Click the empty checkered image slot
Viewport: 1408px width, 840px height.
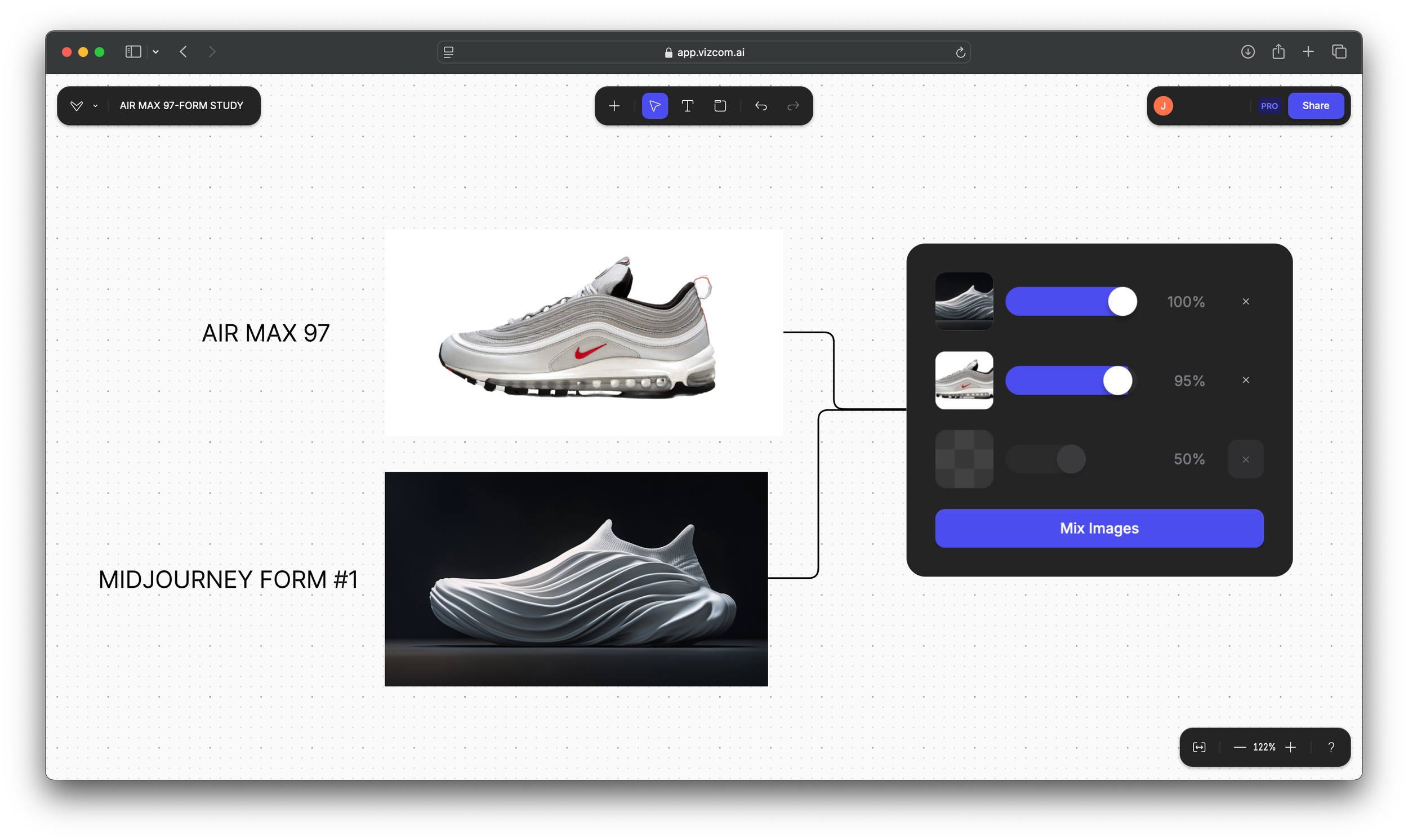[x=964, y=459]
